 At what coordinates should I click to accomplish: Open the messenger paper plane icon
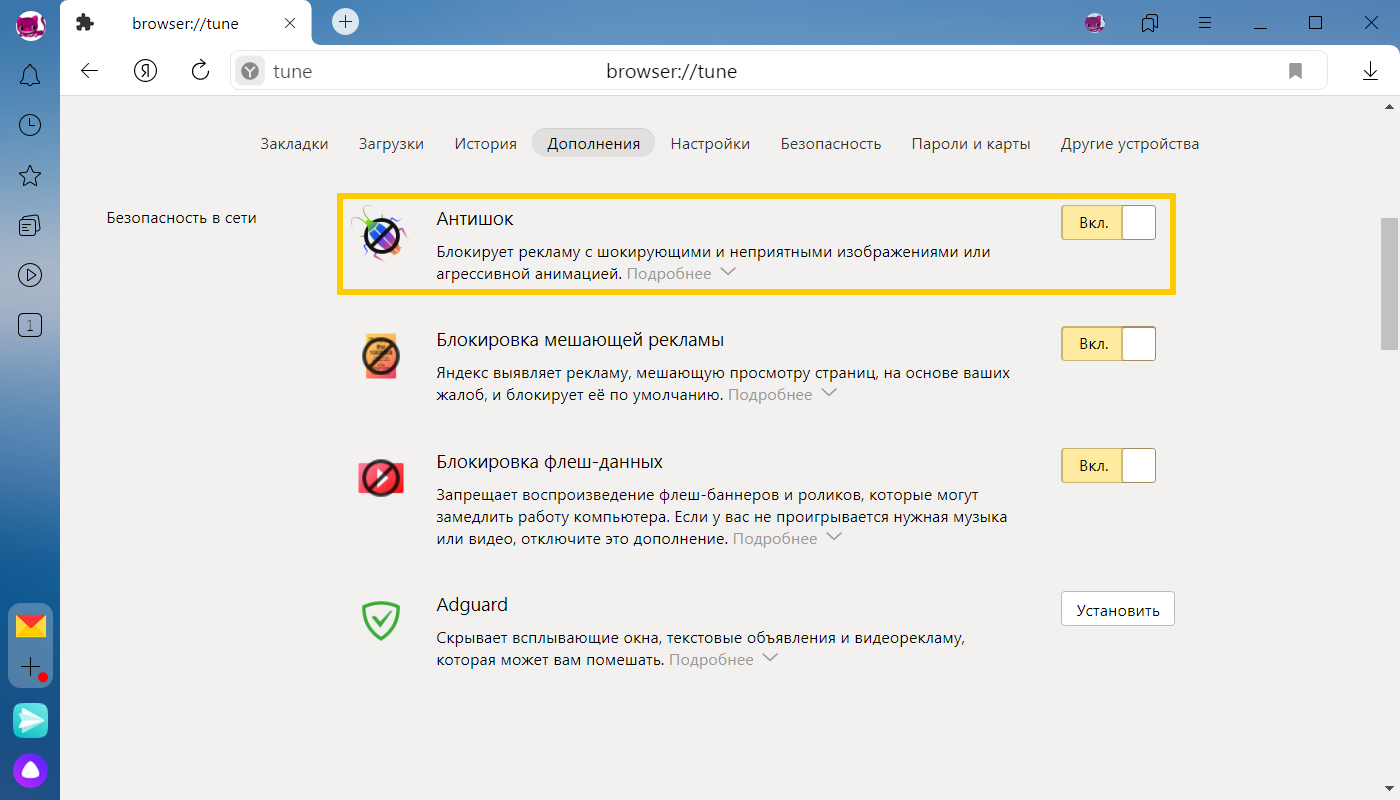[30, 720]
